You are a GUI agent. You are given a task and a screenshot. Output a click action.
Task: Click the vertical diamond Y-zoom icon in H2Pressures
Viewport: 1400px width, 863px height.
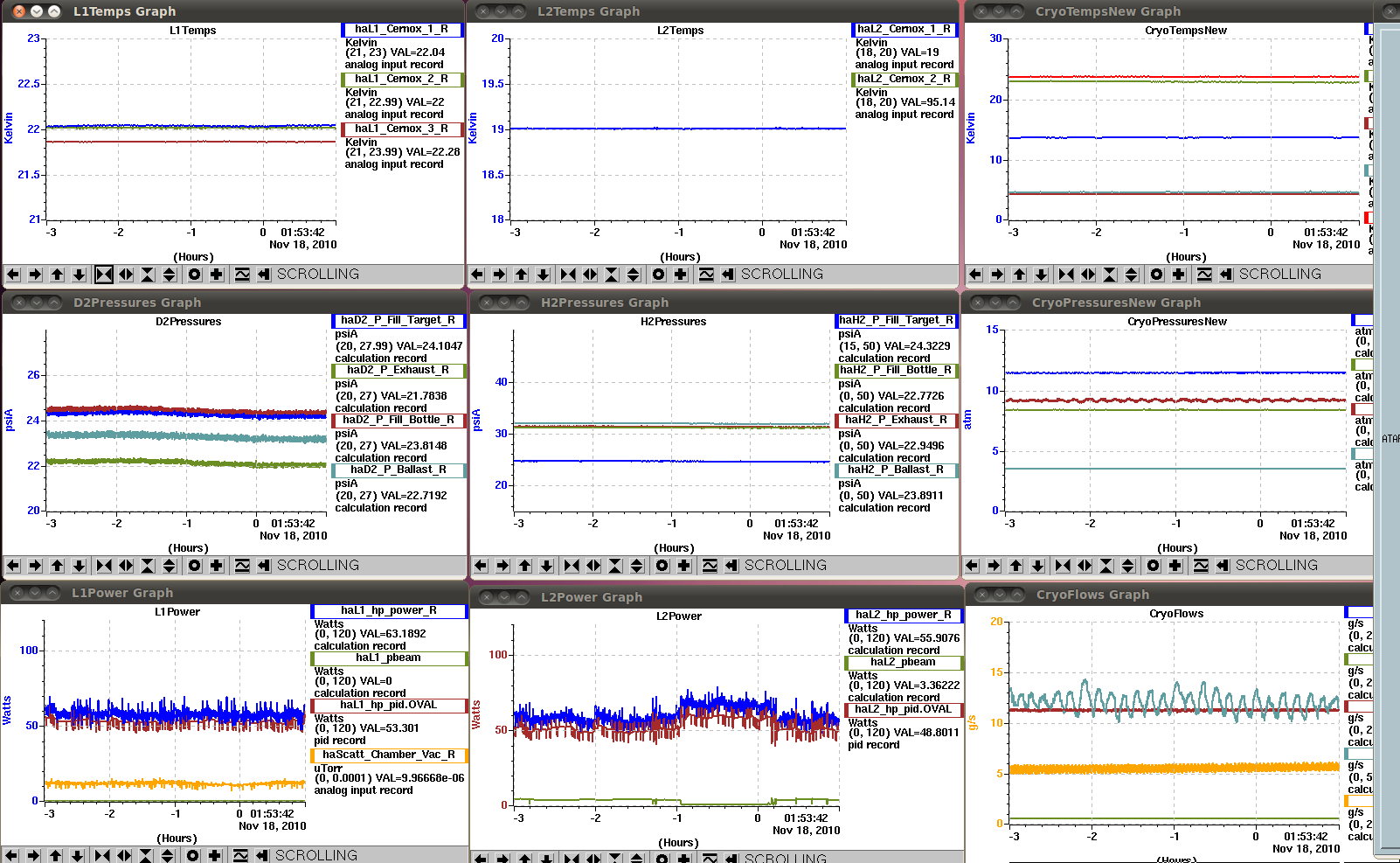pos(637,566)
